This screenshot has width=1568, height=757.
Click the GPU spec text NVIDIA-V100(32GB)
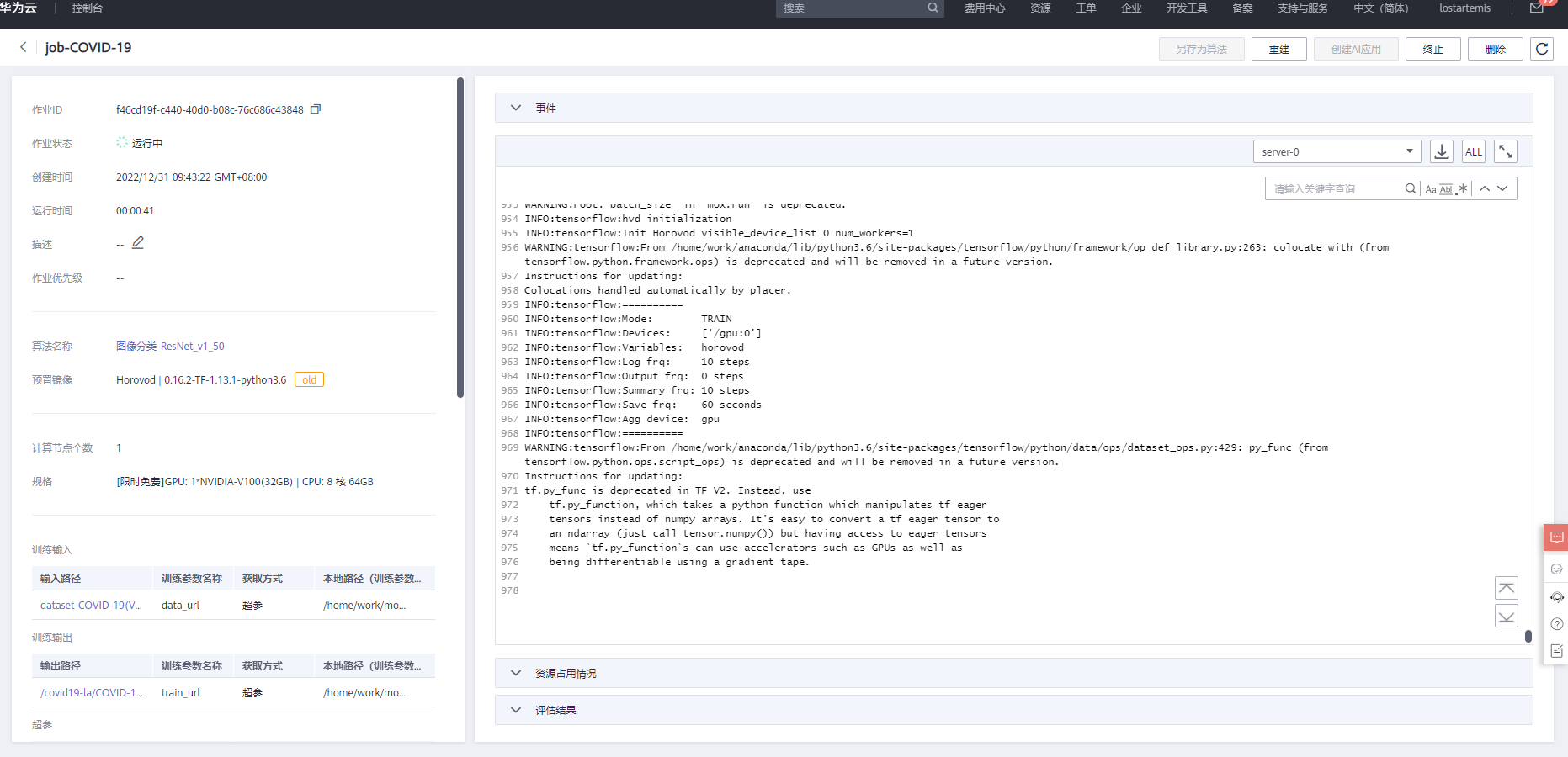click(x=246, y=481)
